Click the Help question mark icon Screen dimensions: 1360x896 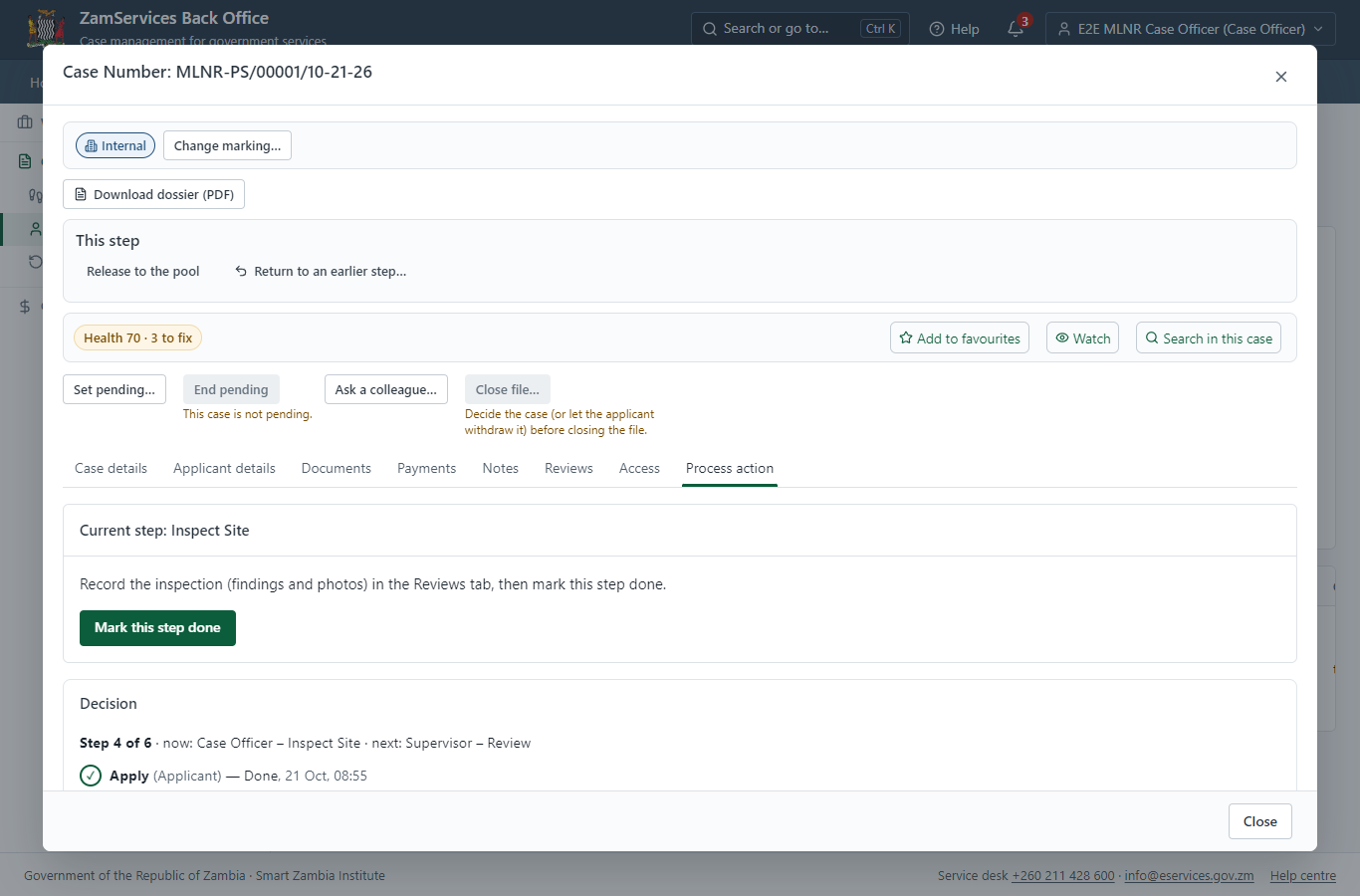point(937,29)
